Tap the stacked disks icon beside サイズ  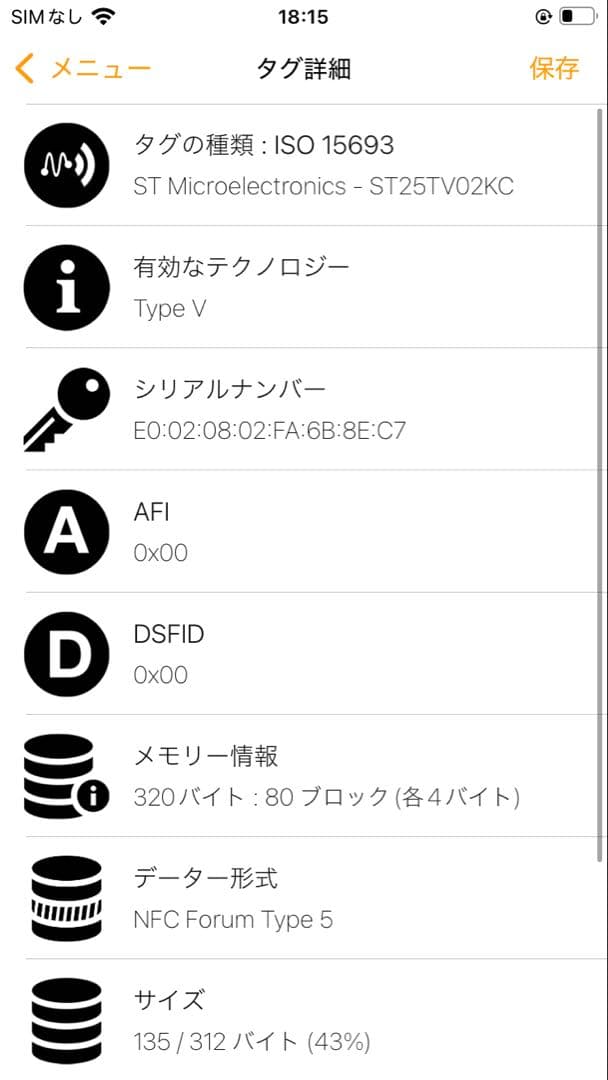coord(66,1018)
